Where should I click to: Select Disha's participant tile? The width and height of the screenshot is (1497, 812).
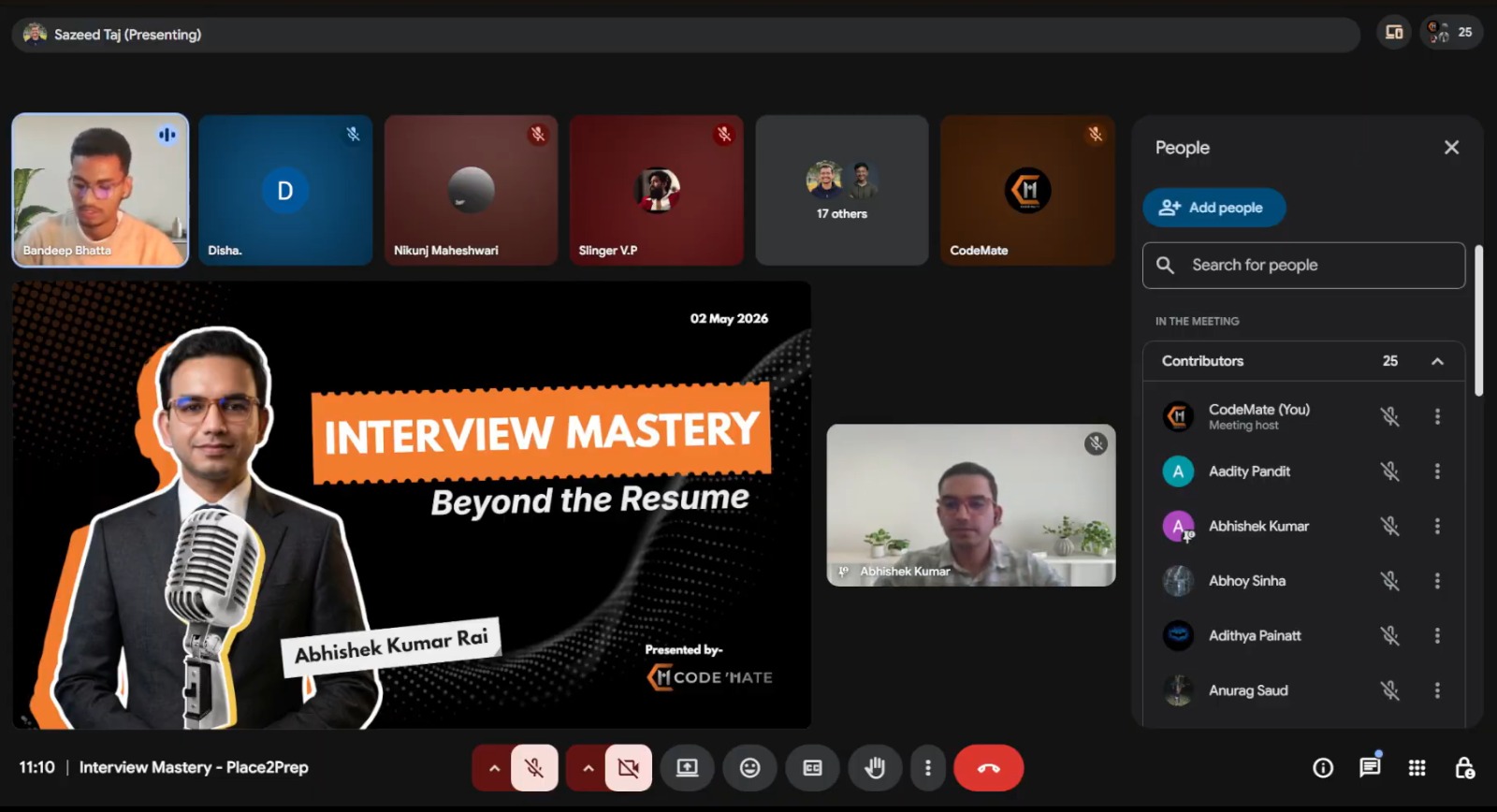click(285, 191)
